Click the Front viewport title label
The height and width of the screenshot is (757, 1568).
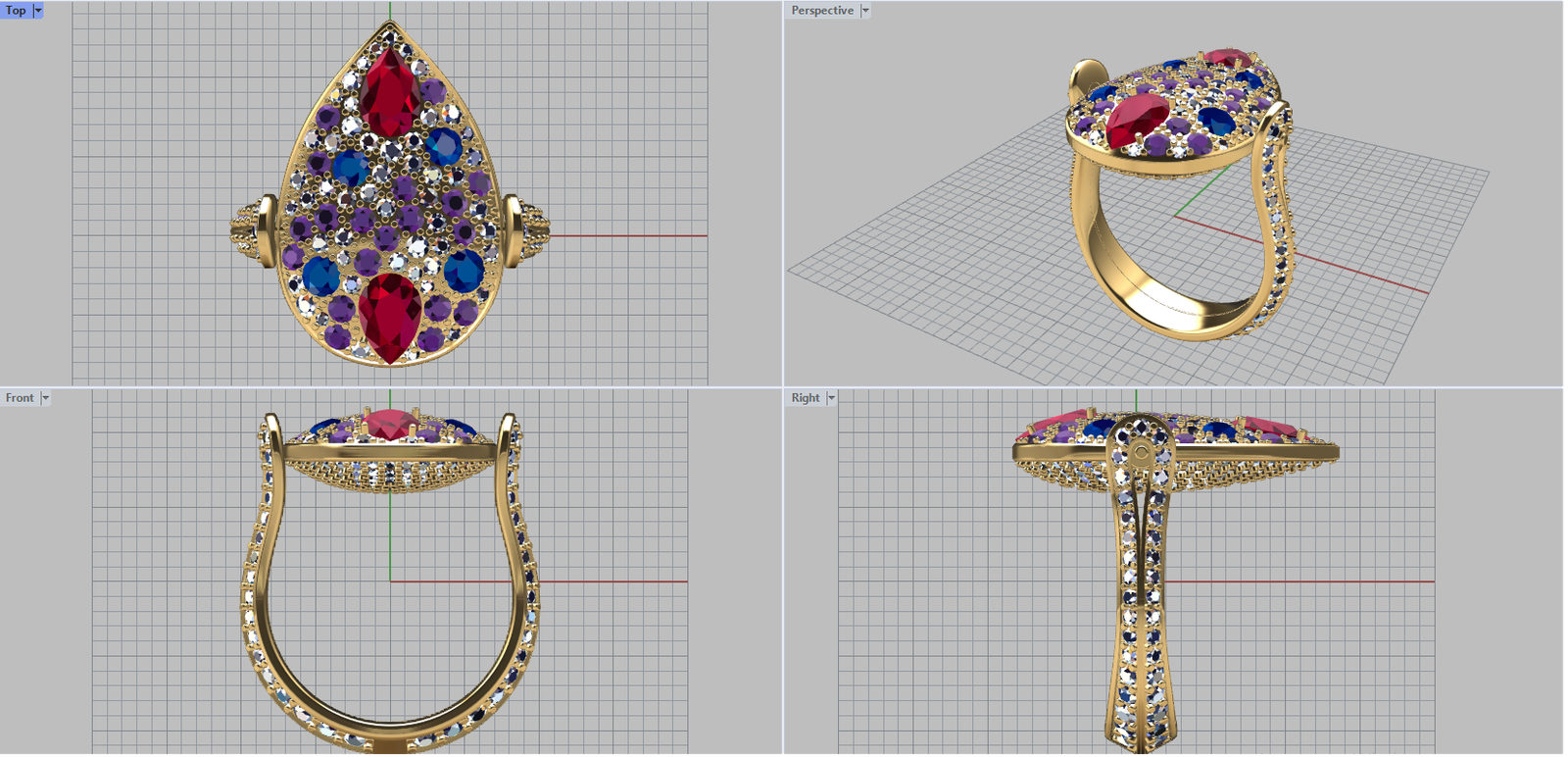(x=20, y=398)
